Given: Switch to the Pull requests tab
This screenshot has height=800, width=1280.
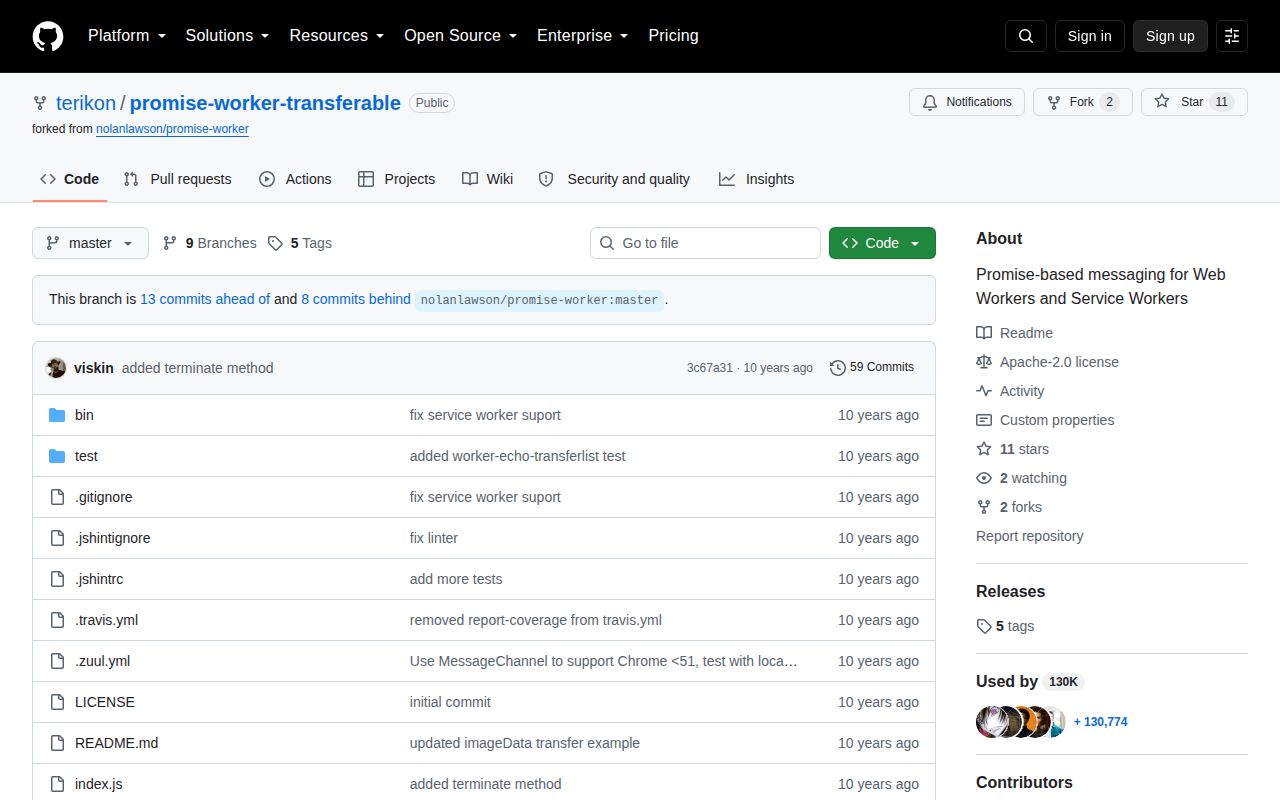Looking at the screenshot, I should pos(177,179).
